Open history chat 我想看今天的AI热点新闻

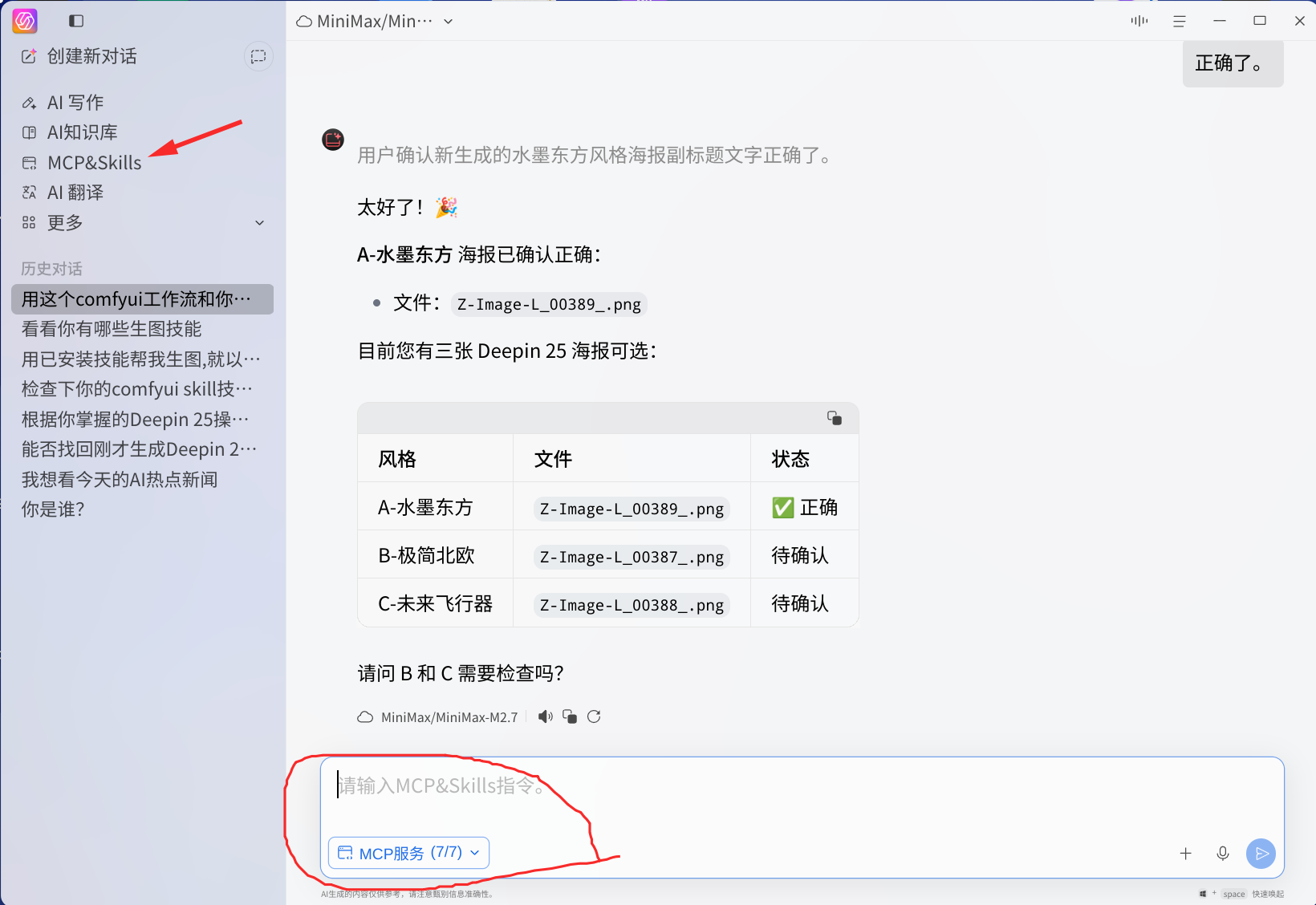click(142, 480)
